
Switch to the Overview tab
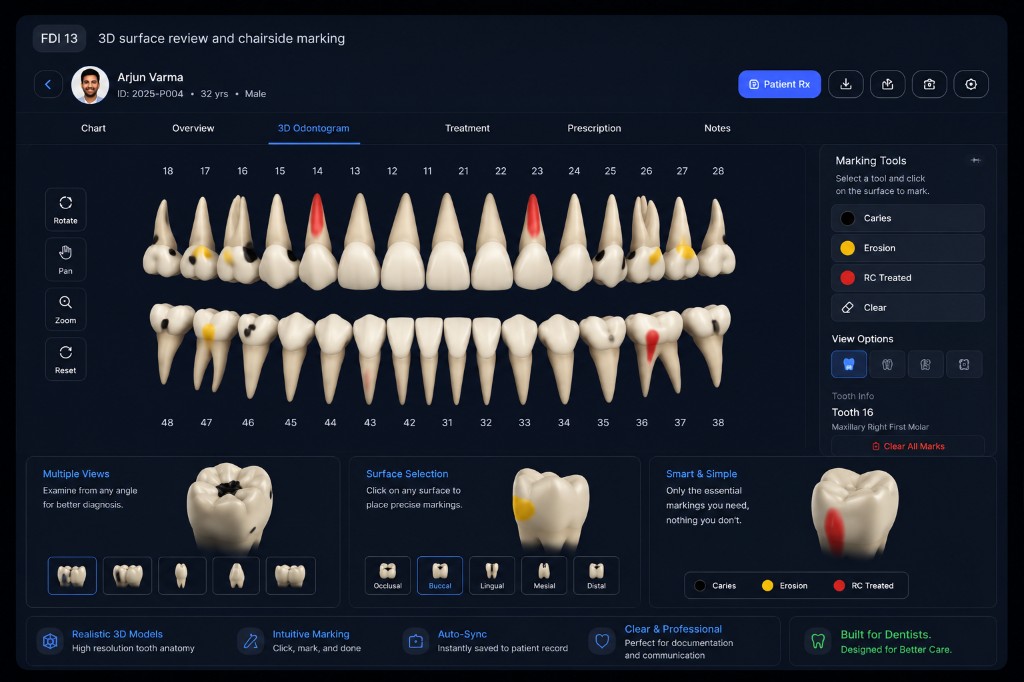pos(193,128)
